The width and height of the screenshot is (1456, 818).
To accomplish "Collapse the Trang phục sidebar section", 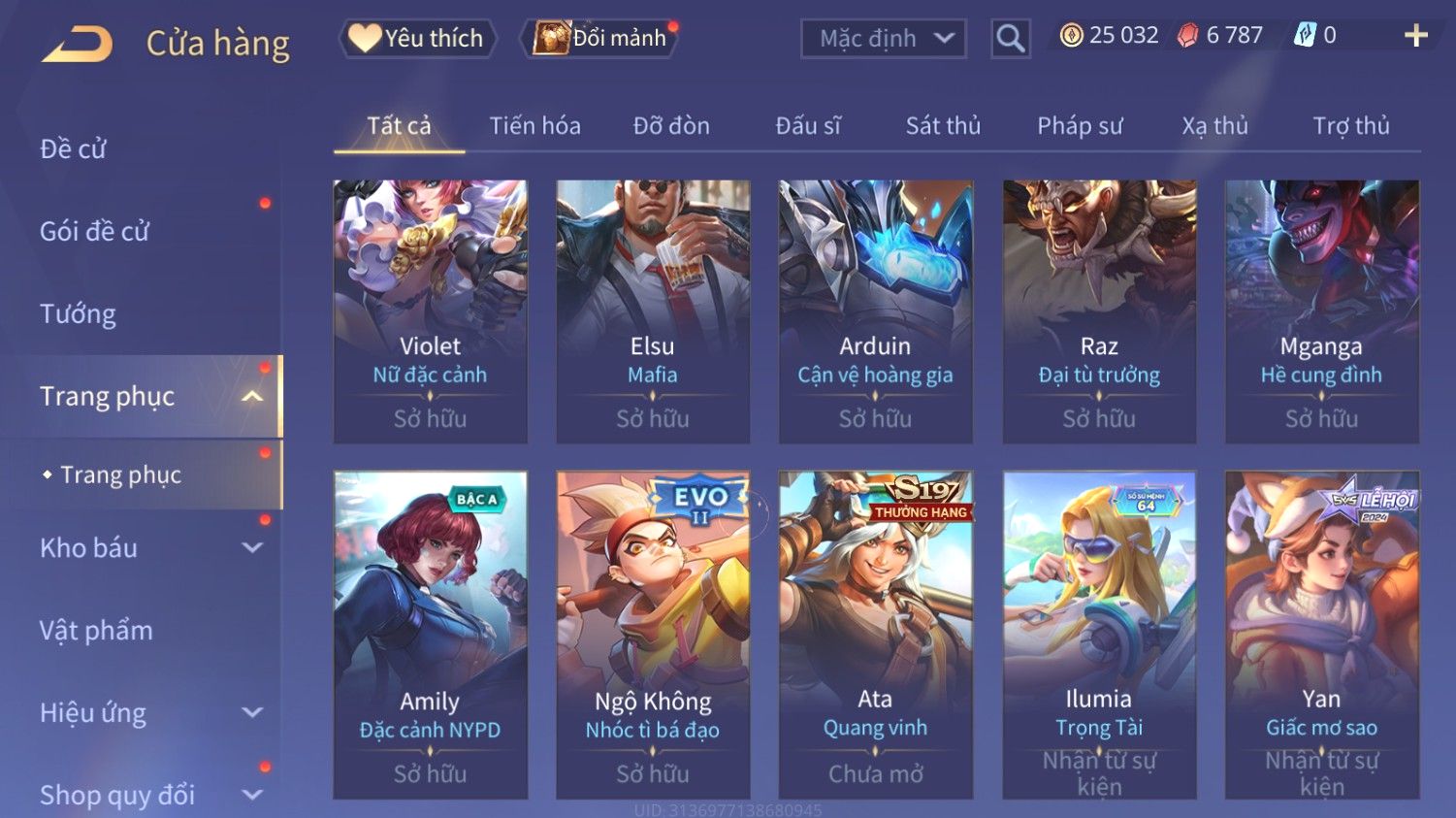I will coord(252,396).
